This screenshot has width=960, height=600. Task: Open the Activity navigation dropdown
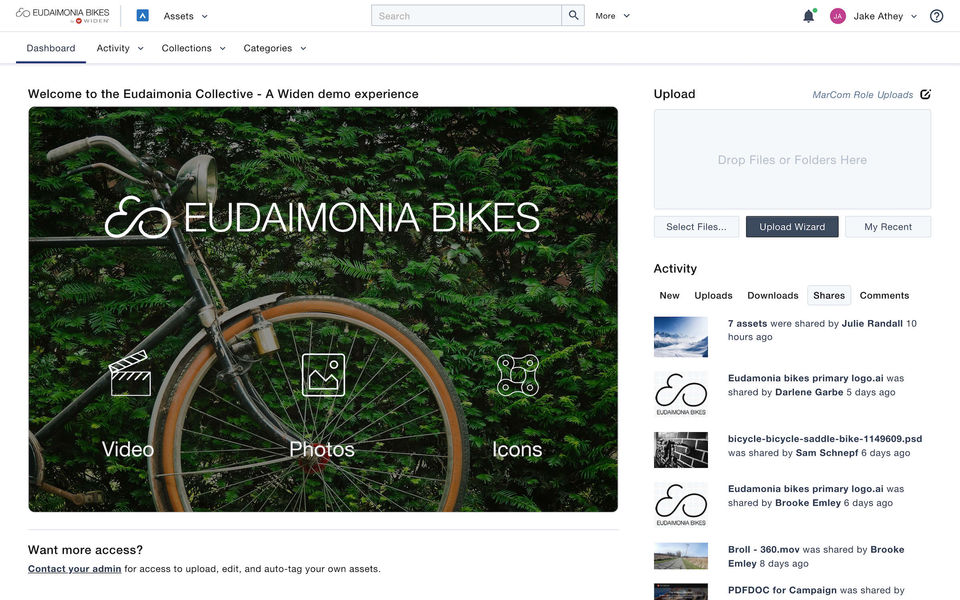point(120,48)
